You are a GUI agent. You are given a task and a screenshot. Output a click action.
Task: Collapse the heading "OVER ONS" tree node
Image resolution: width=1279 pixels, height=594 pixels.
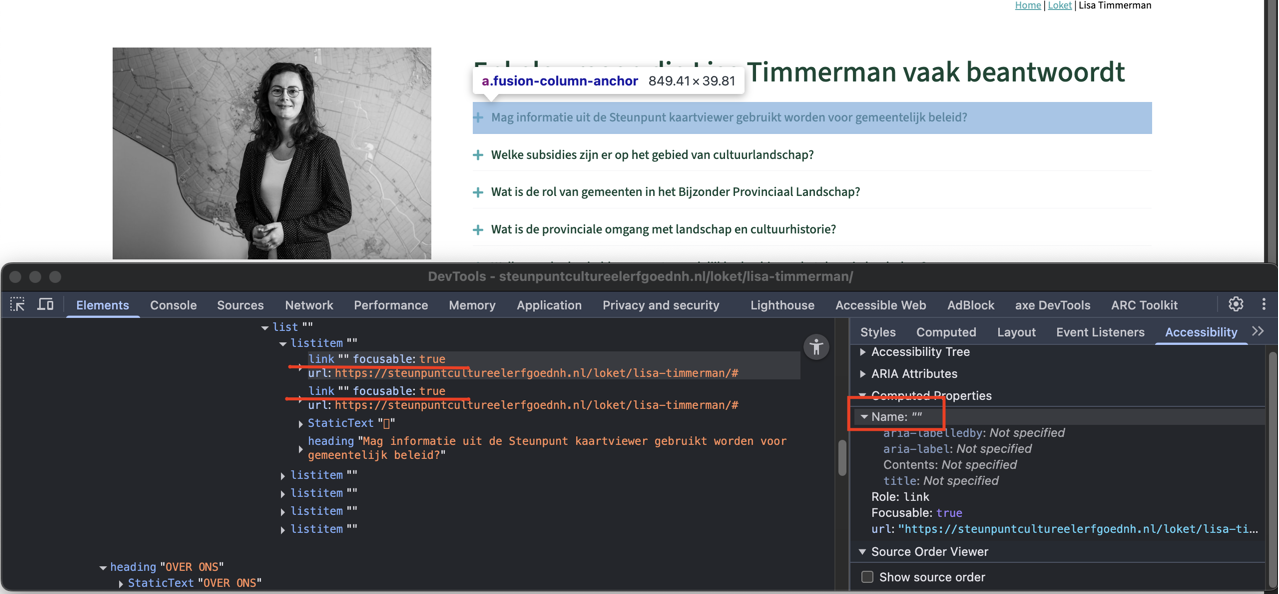click(x=103, y=568)
